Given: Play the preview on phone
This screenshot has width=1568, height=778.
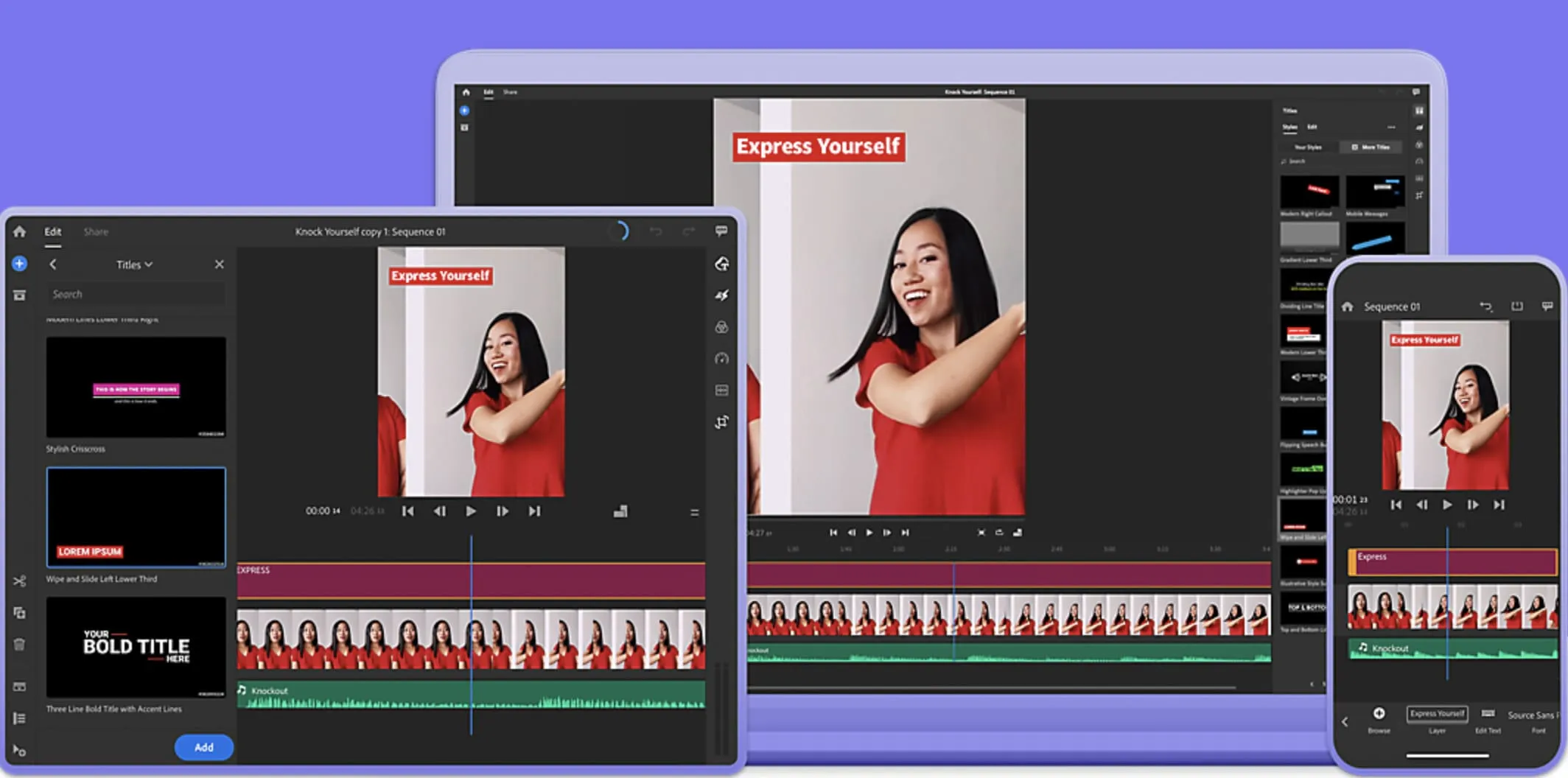Looking at the screenshot, I should 1447,505.
